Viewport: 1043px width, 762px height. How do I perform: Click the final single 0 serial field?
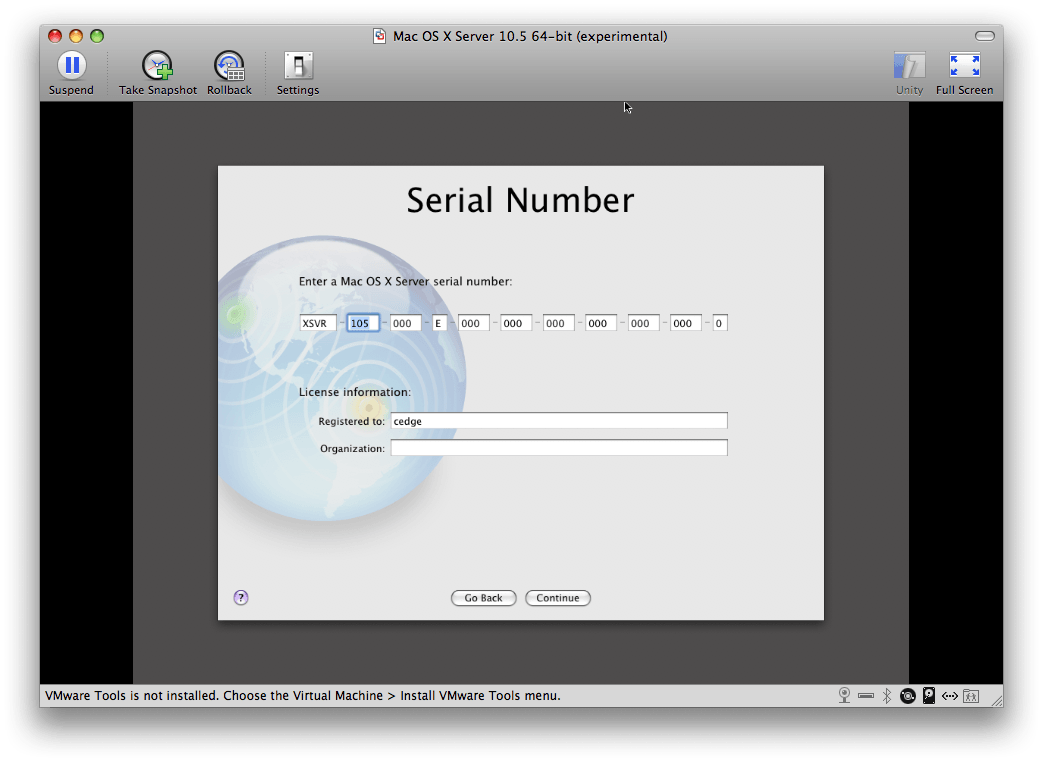click(x=720, y=323)
